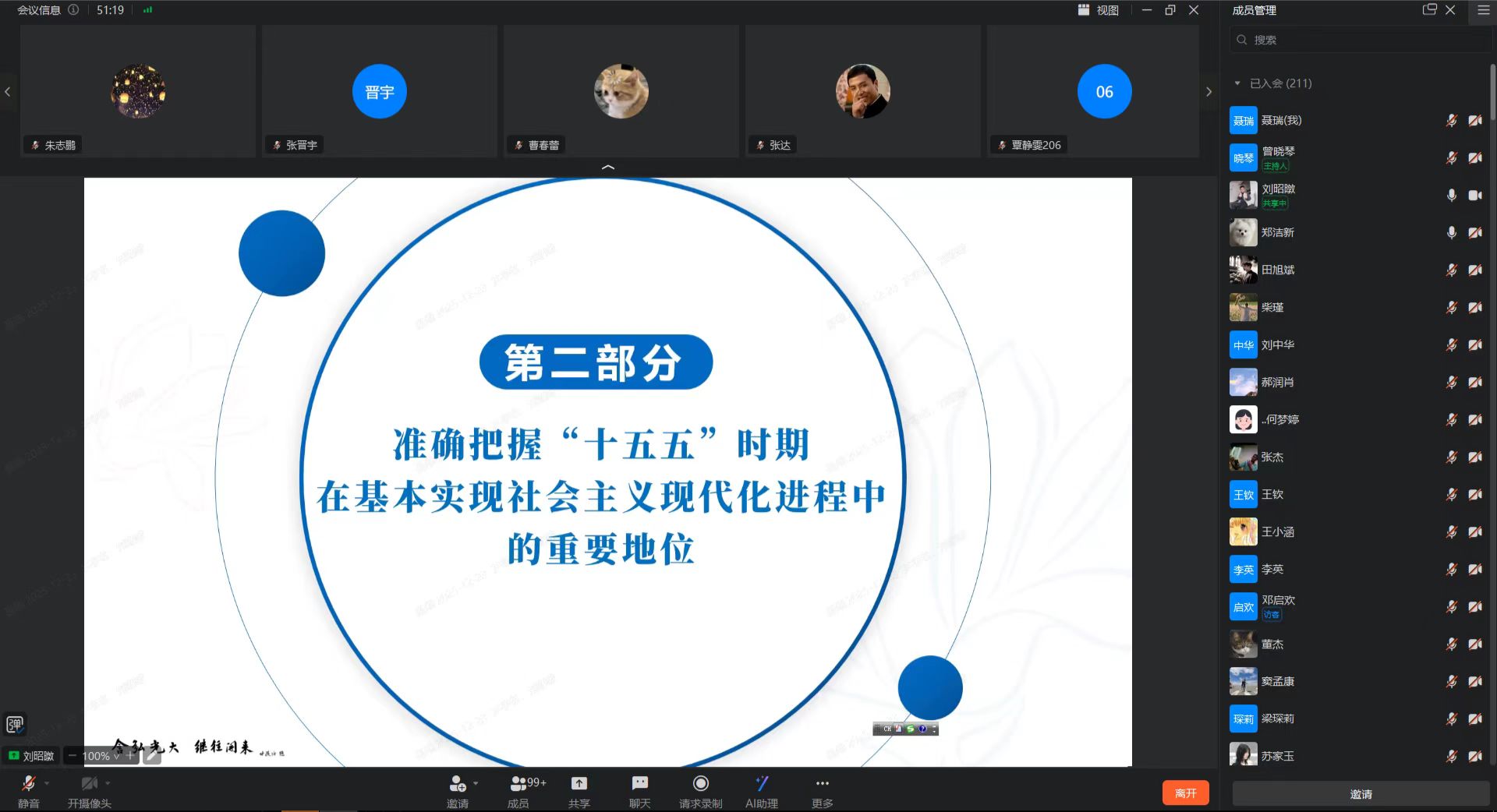Image resolution: width=1497 pixels, height=812 pixels.
Task: Collapse the video strip with up chevron
Action: pos(608,168)
